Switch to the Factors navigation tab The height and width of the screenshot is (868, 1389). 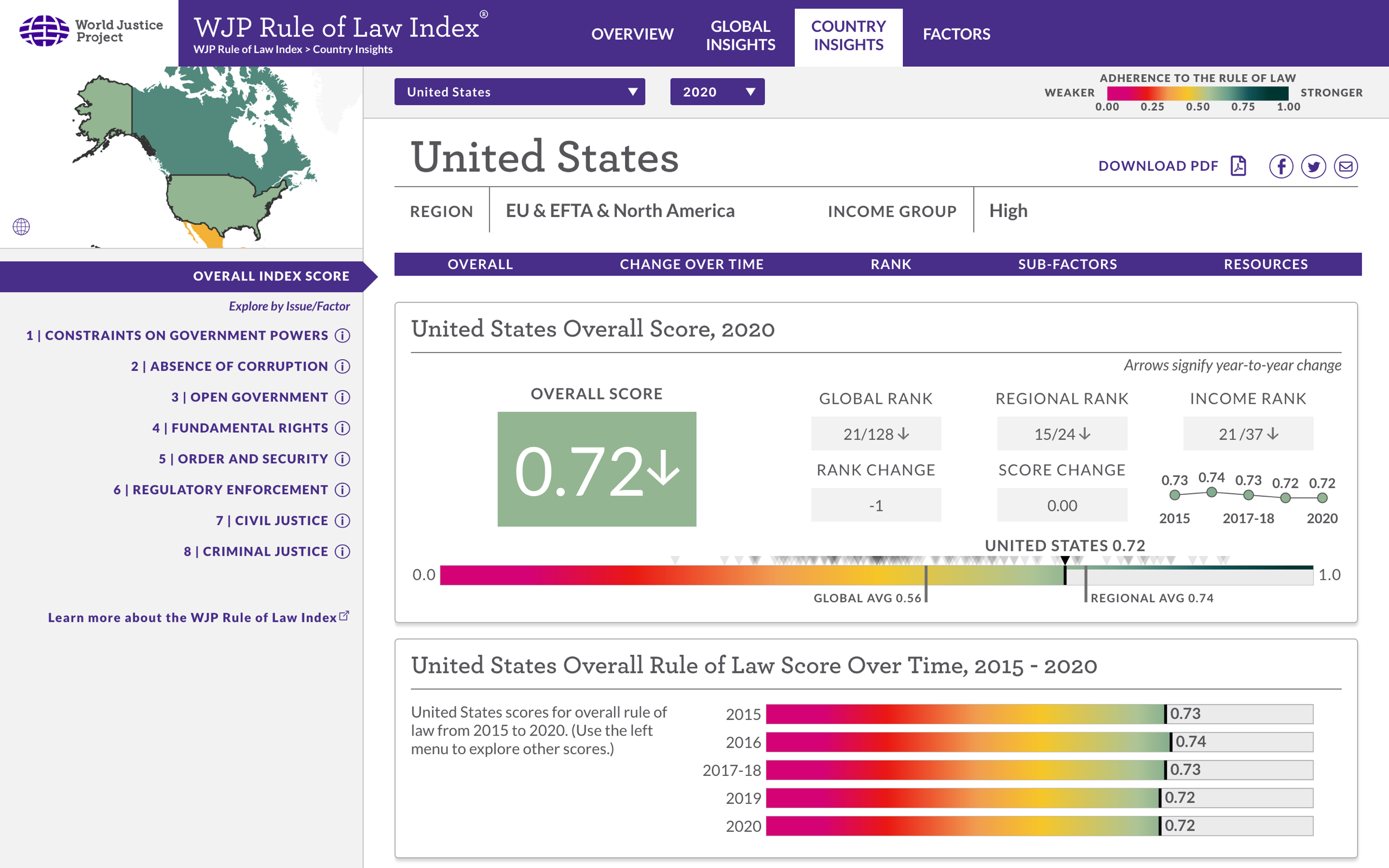(x=956, y=34)
